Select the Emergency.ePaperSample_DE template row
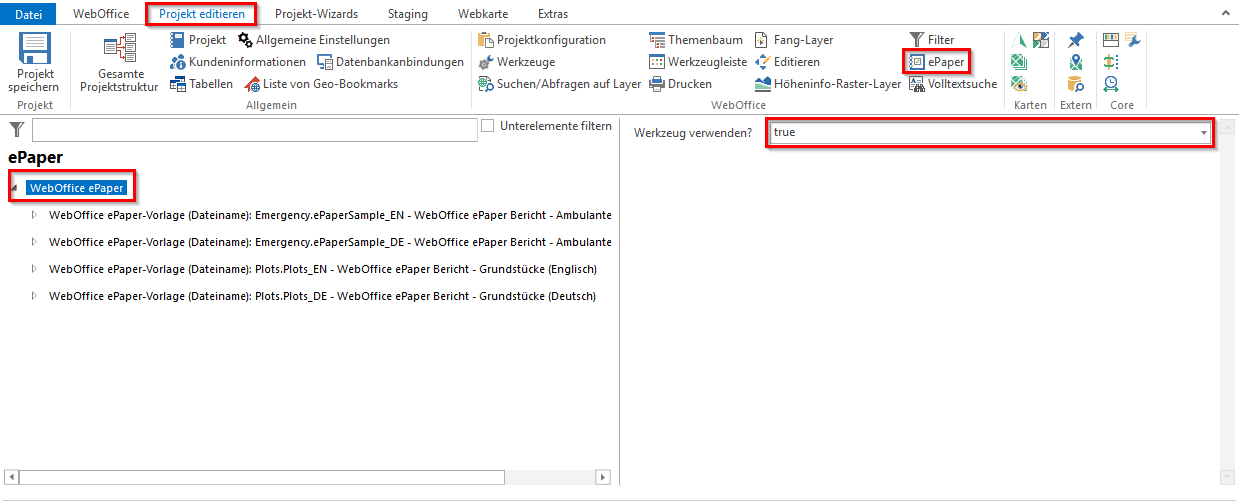1239x502 pixels. pyautogui.click(x=330, y=242)
